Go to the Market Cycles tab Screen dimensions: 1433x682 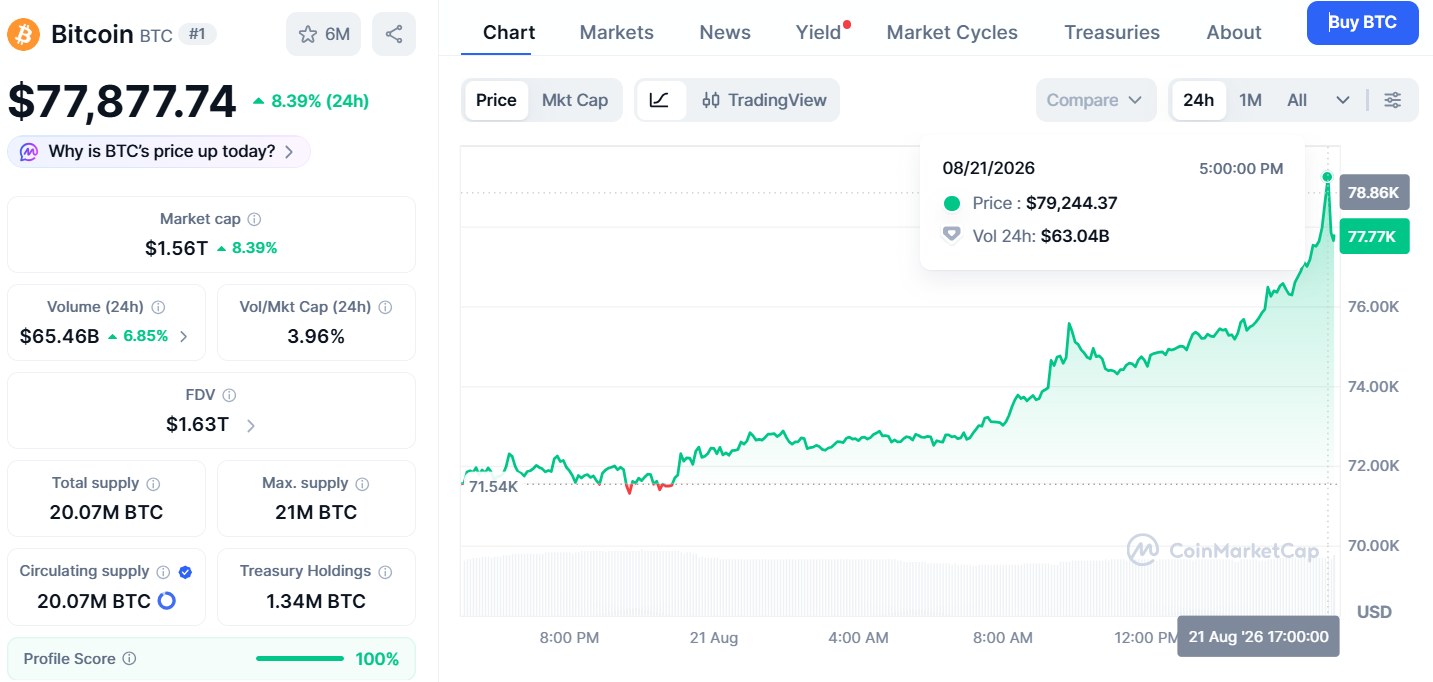[x=952, y=32]
